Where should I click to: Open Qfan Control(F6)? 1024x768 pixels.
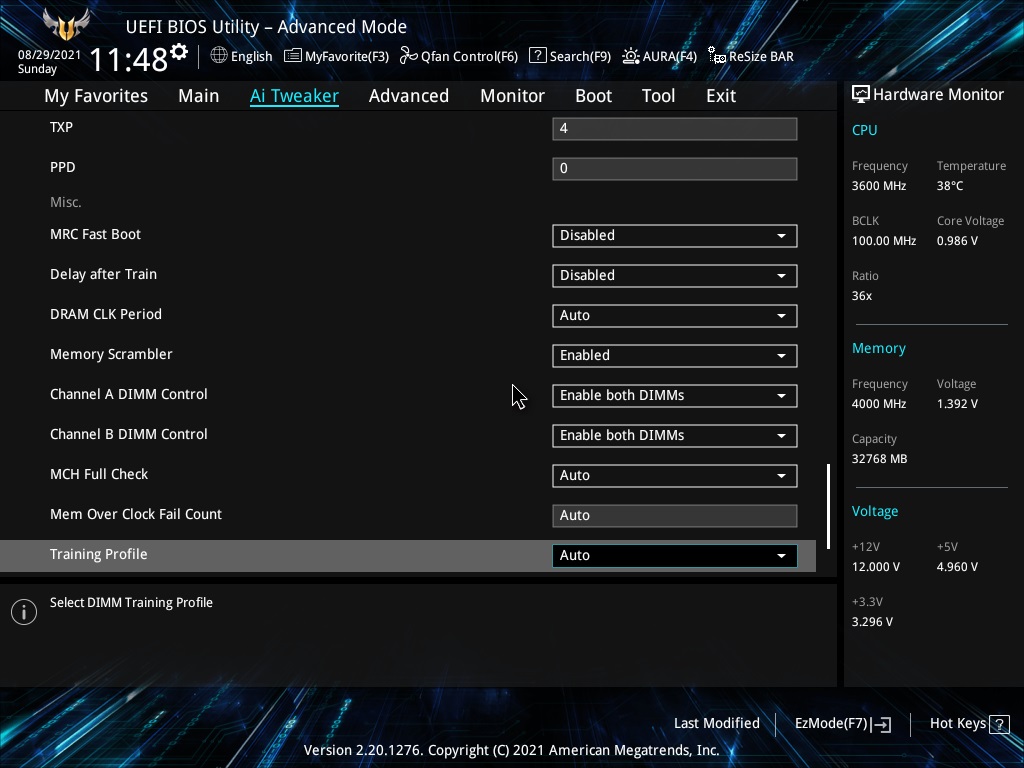click(x=459, y=56)
